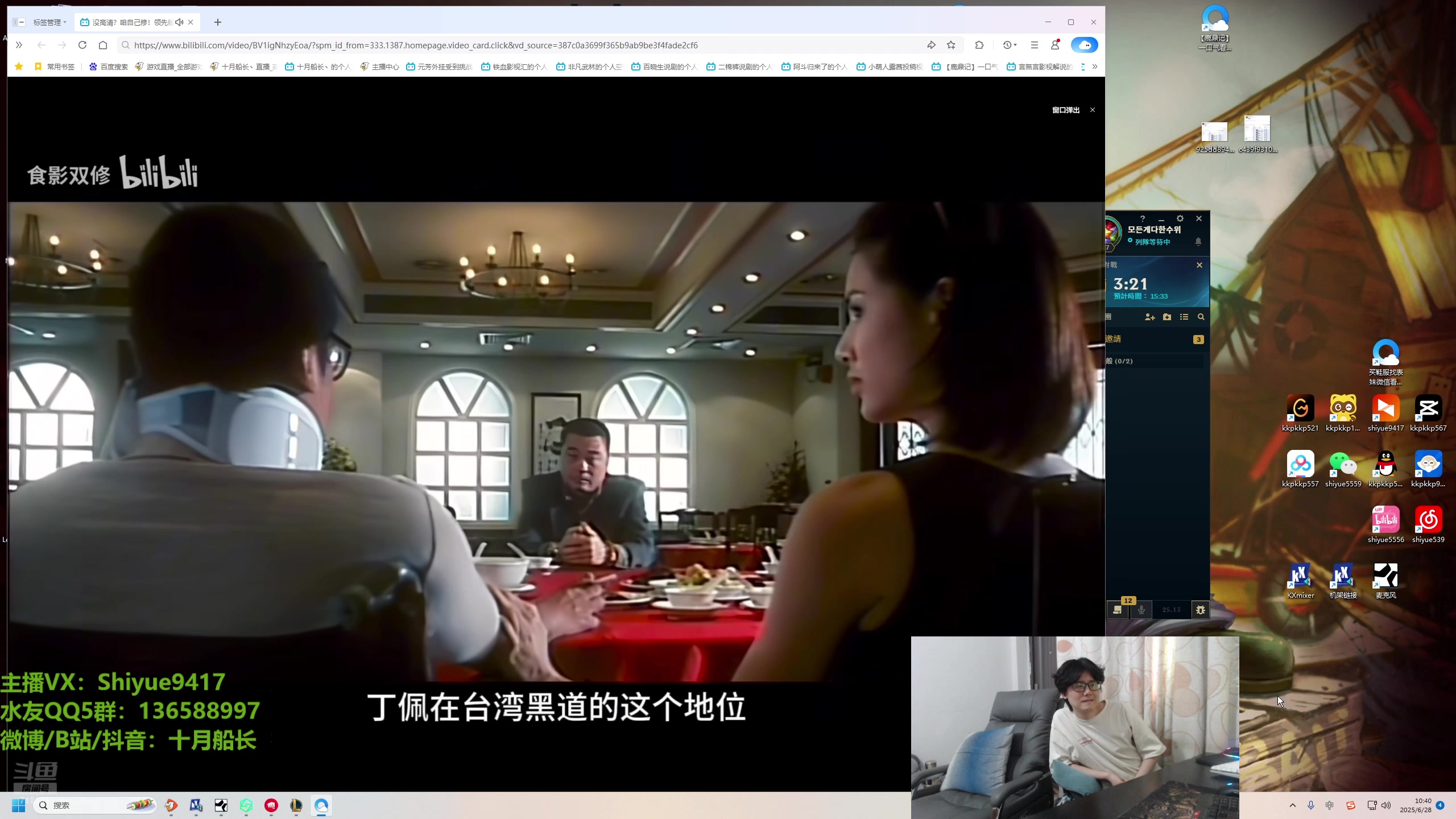Search friends in League client
The width and height of the screenshot is (1456, 819).
[x=1201, y=317]
